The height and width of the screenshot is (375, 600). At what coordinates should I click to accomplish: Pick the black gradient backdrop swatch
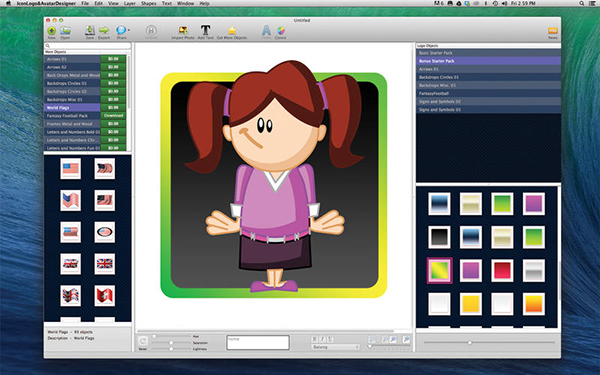(439, 237)
